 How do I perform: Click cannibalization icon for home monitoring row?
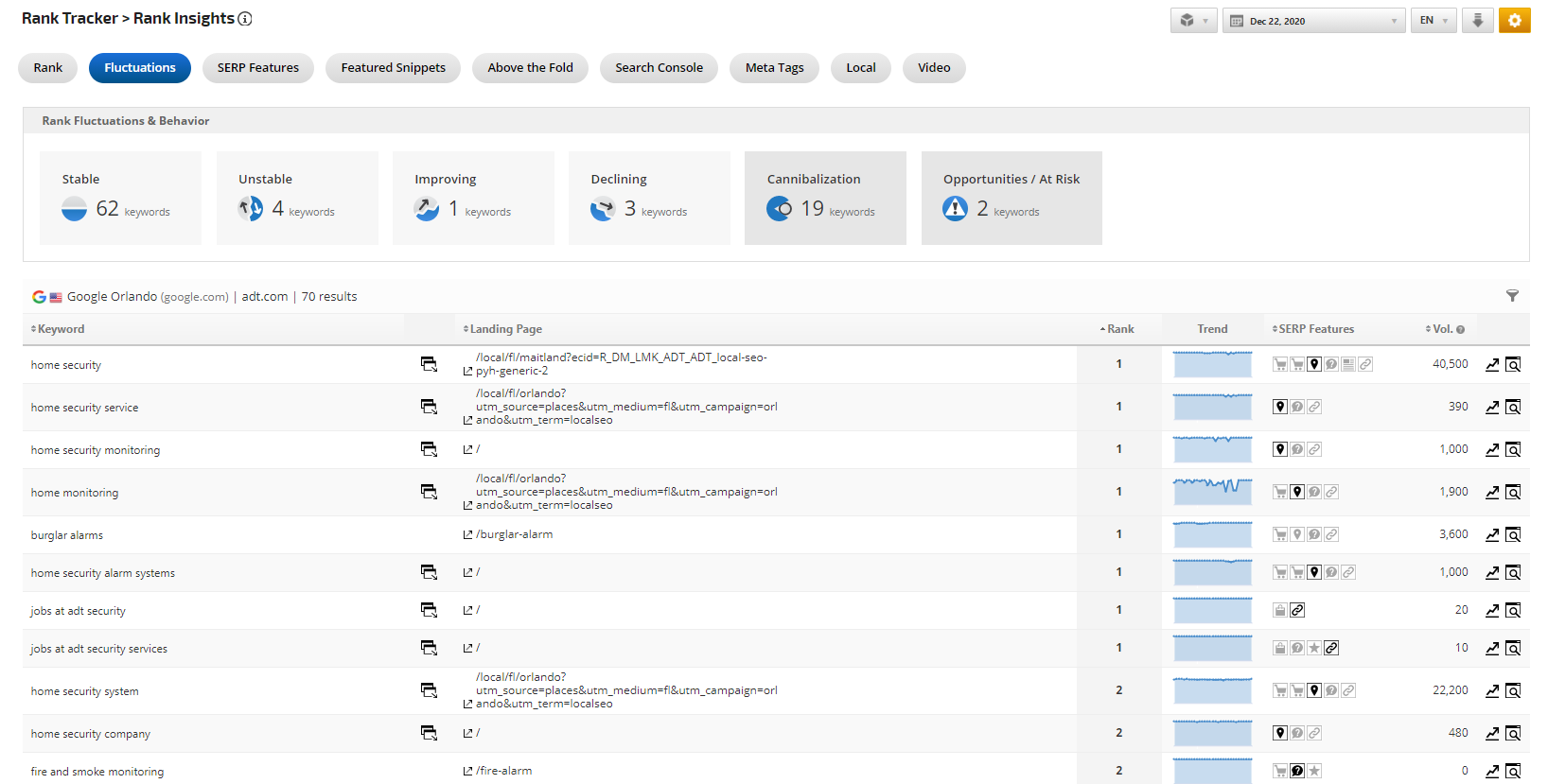point(429,492)
